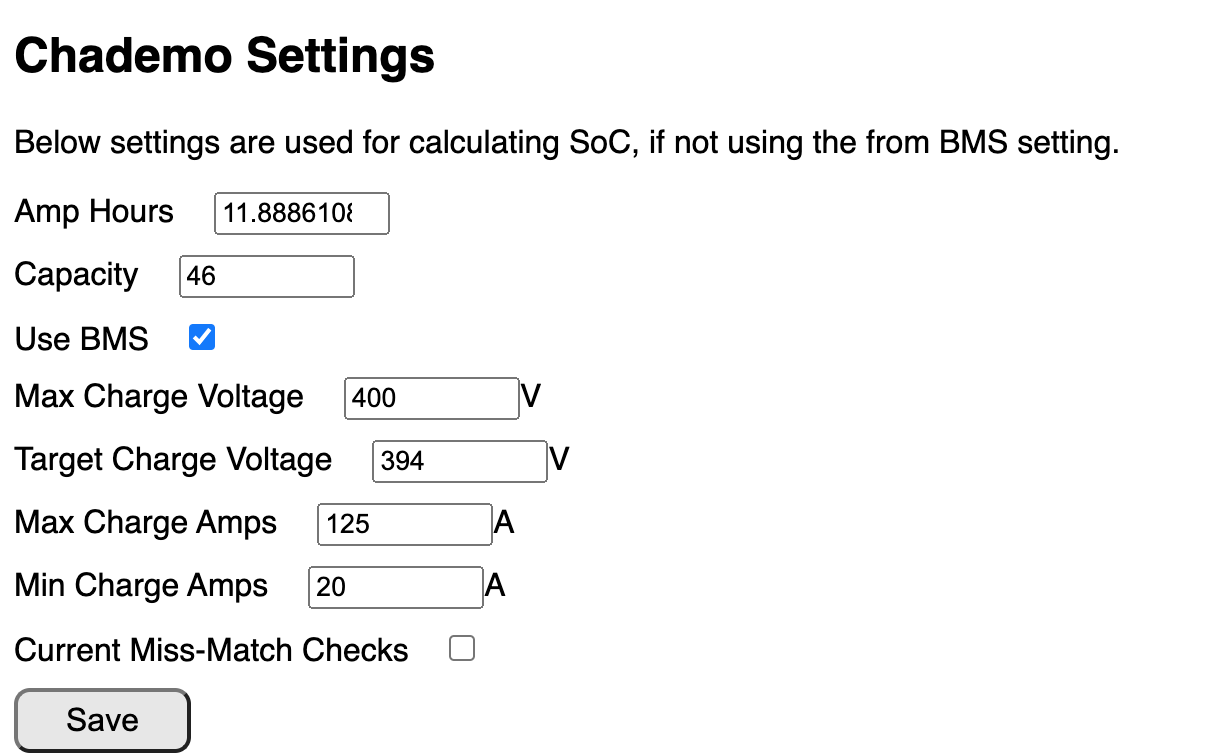This screenshot has width=1226, height=756.
Task: Click the SoC calculation description text
Action: (x=566, y=144)
